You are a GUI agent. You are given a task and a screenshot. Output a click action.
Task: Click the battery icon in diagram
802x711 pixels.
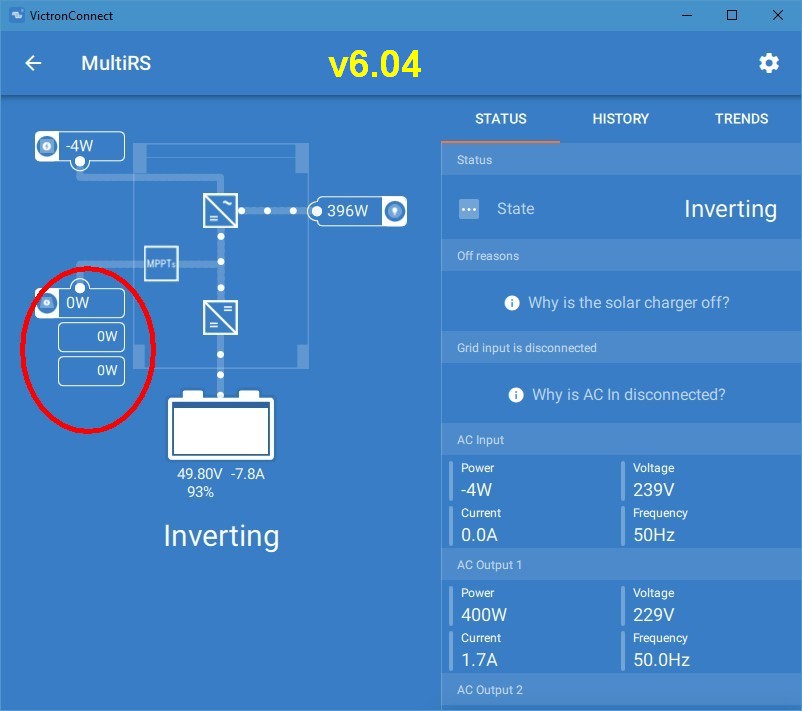coord(221,425)
